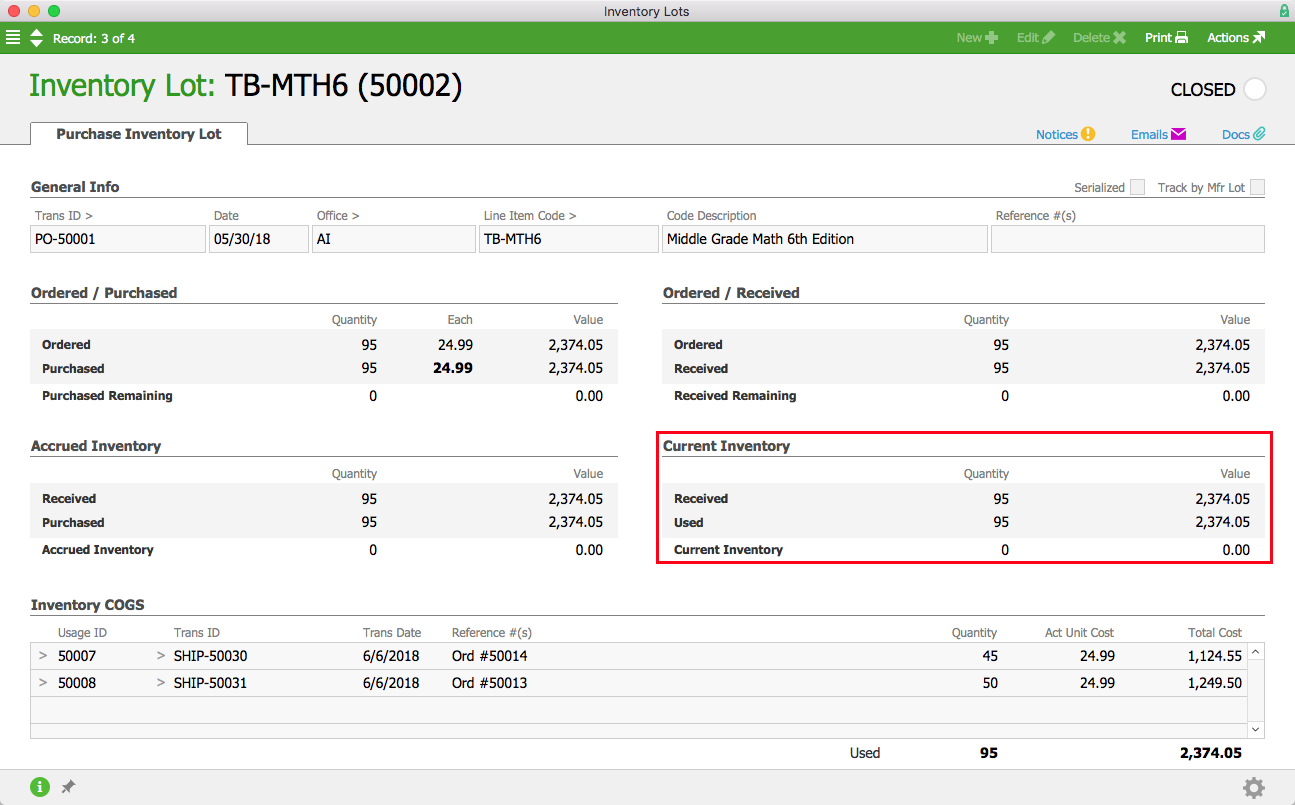Open the settings gear icon
Image resolution: width=1295 pixels, height=805 pixels.
point(1253,788)
